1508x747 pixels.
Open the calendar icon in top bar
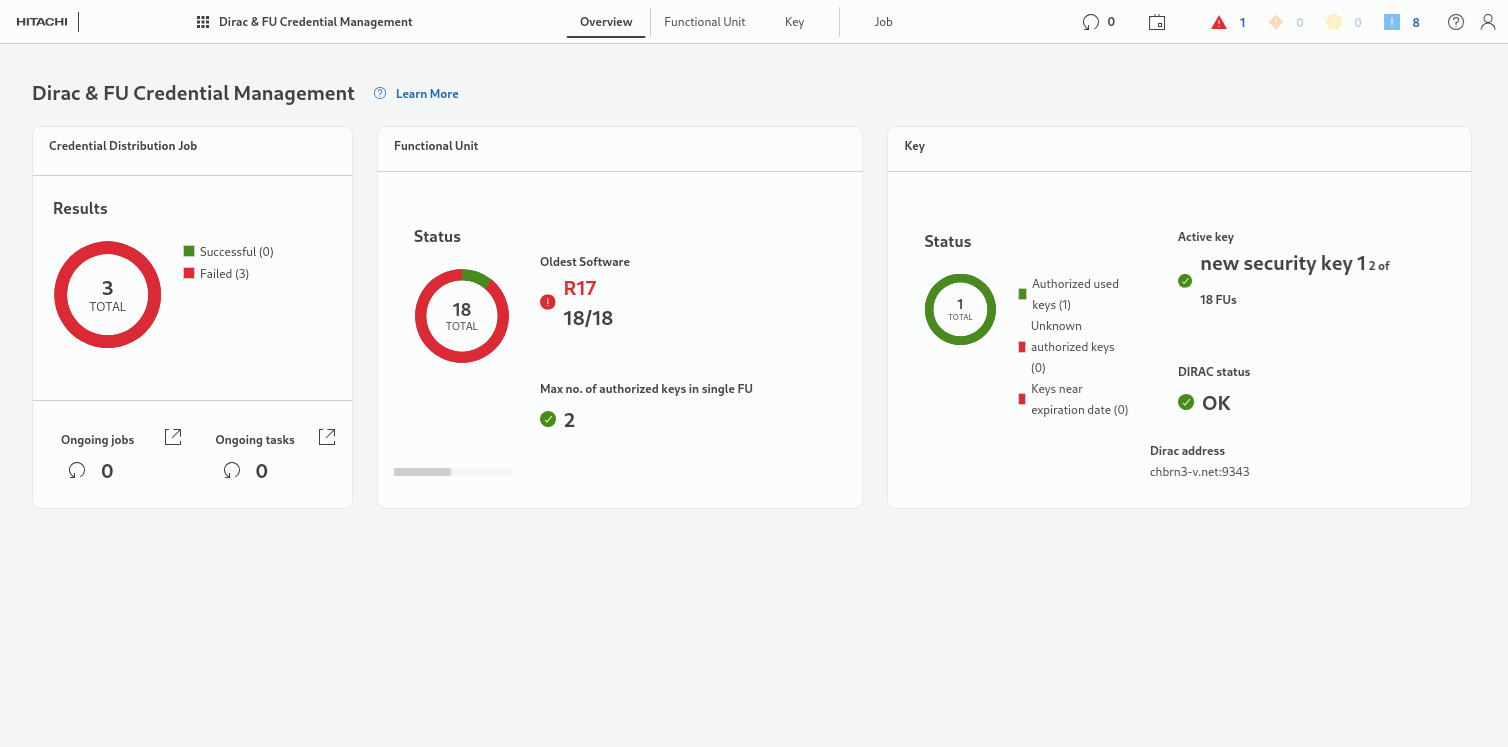[x=1157, y=22]
